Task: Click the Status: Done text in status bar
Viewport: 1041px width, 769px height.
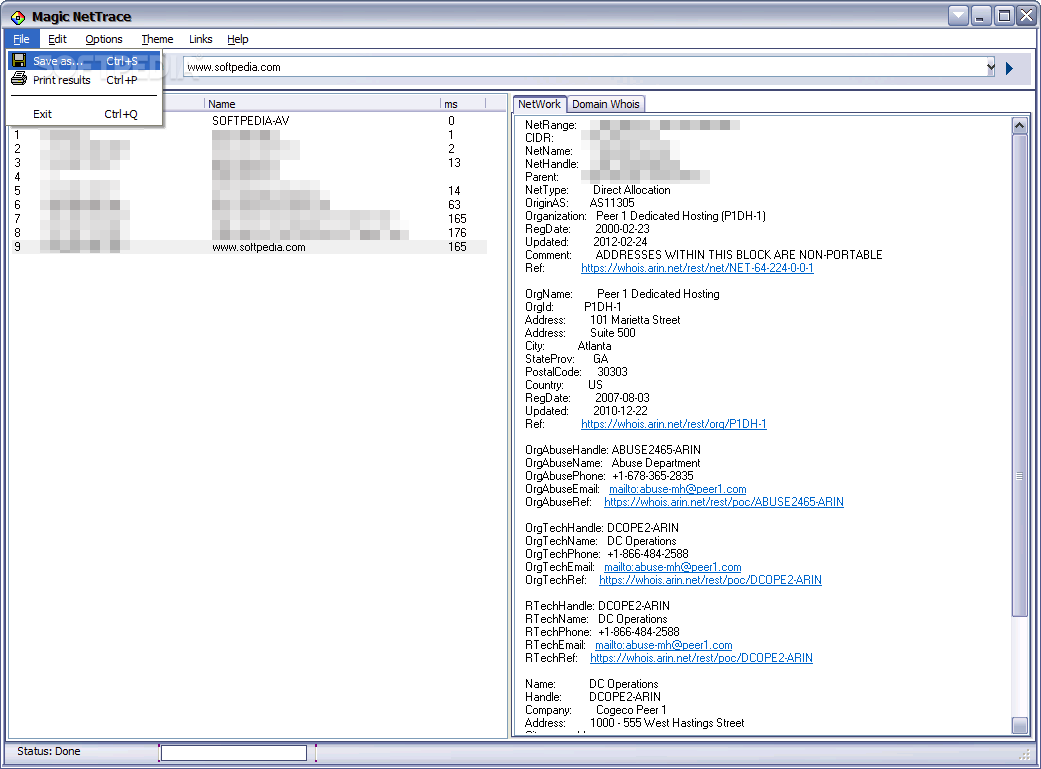Action: click(x=48, y=751)
